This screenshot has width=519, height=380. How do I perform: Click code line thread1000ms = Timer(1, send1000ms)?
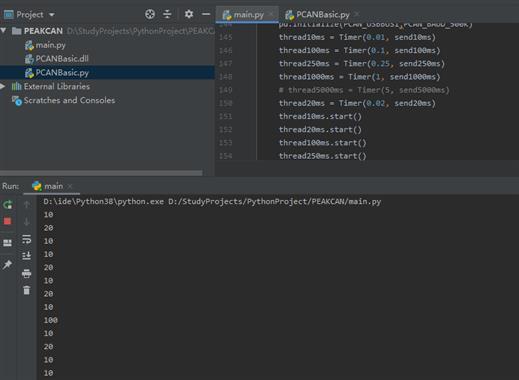359,77
